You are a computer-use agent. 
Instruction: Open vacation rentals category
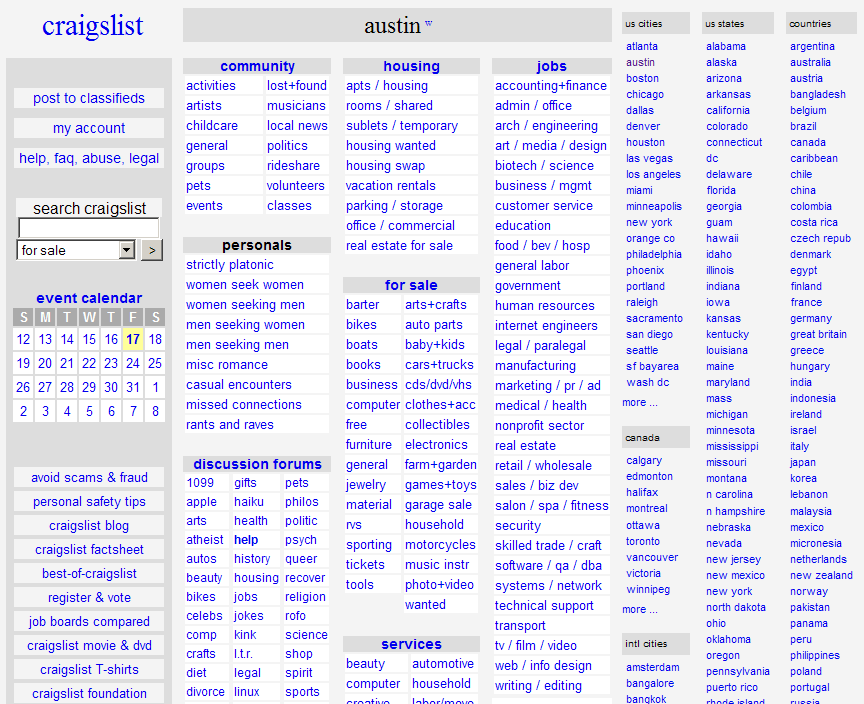point(391,186)
